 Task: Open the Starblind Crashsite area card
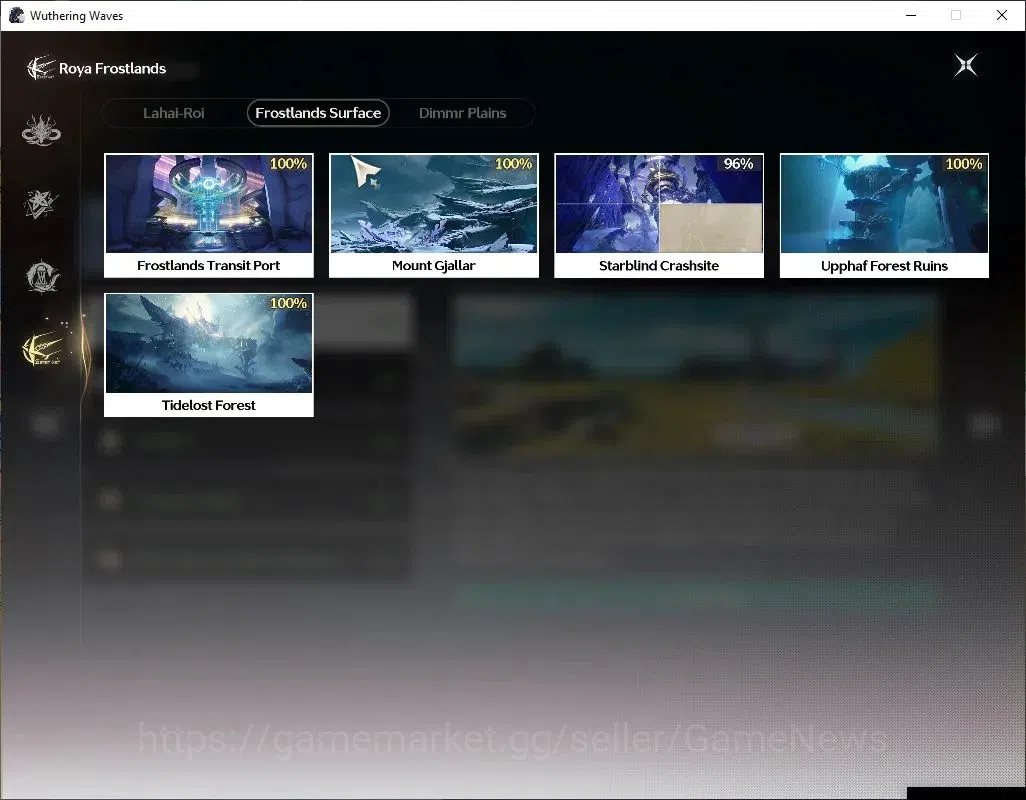pyautogui.click(x=659, y=215)
